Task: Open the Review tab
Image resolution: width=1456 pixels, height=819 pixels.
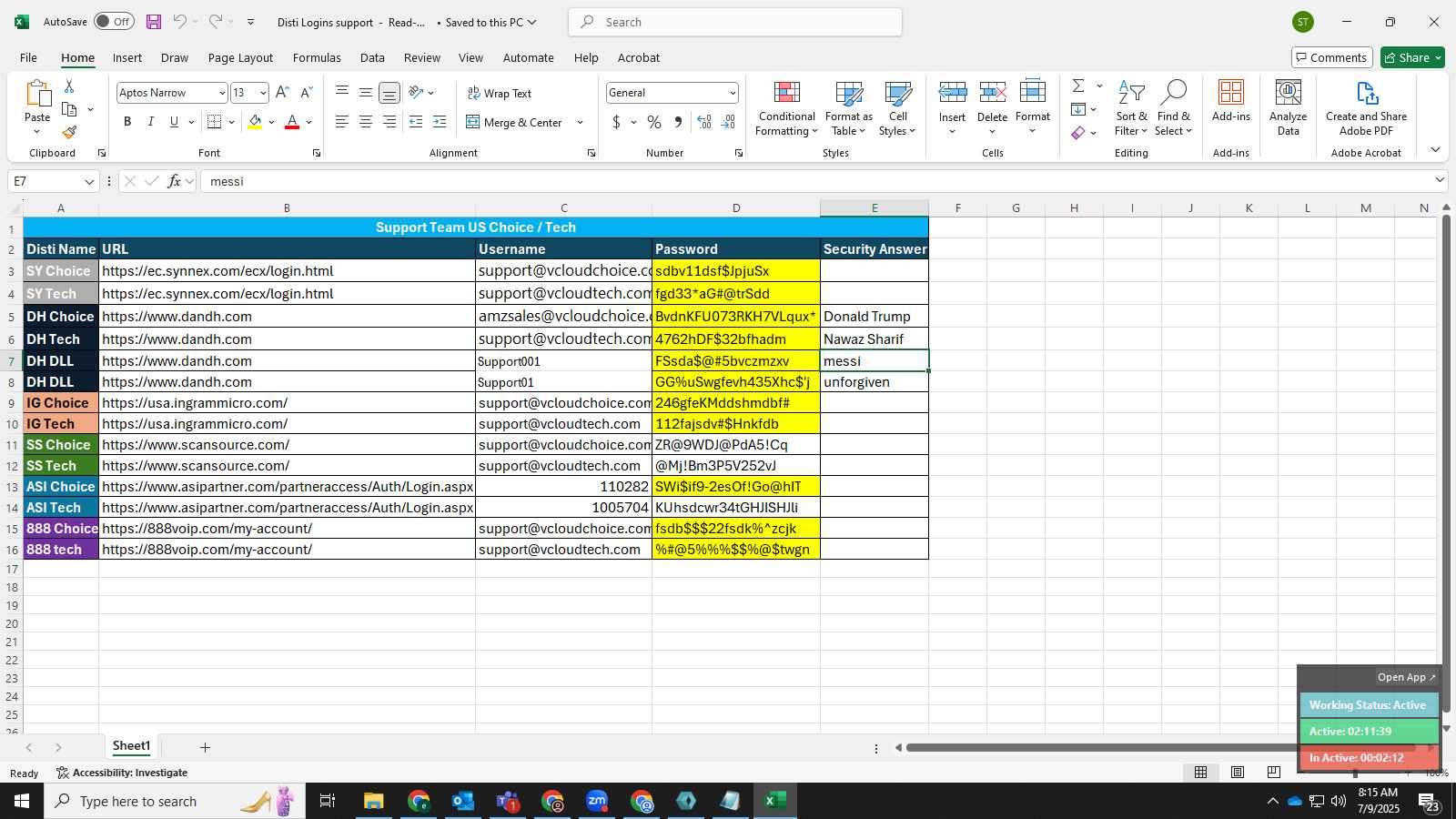Action: (422, 57)
